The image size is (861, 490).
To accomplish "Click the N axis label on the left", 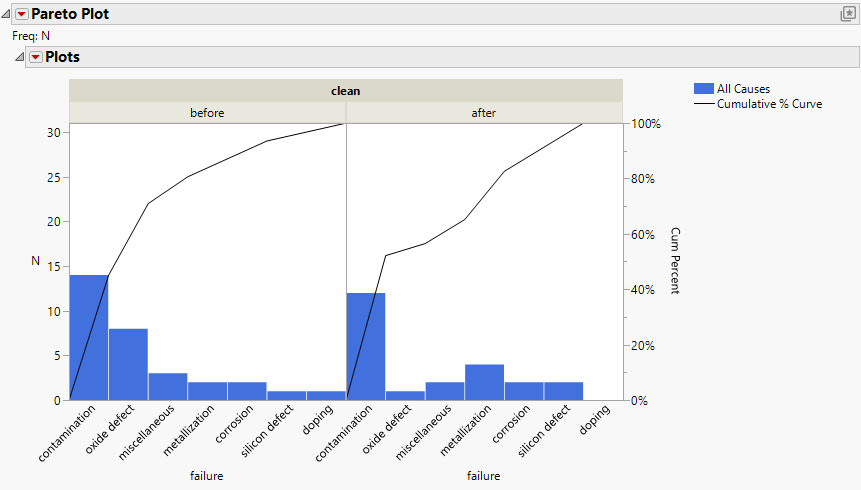I will click(36, 261).
